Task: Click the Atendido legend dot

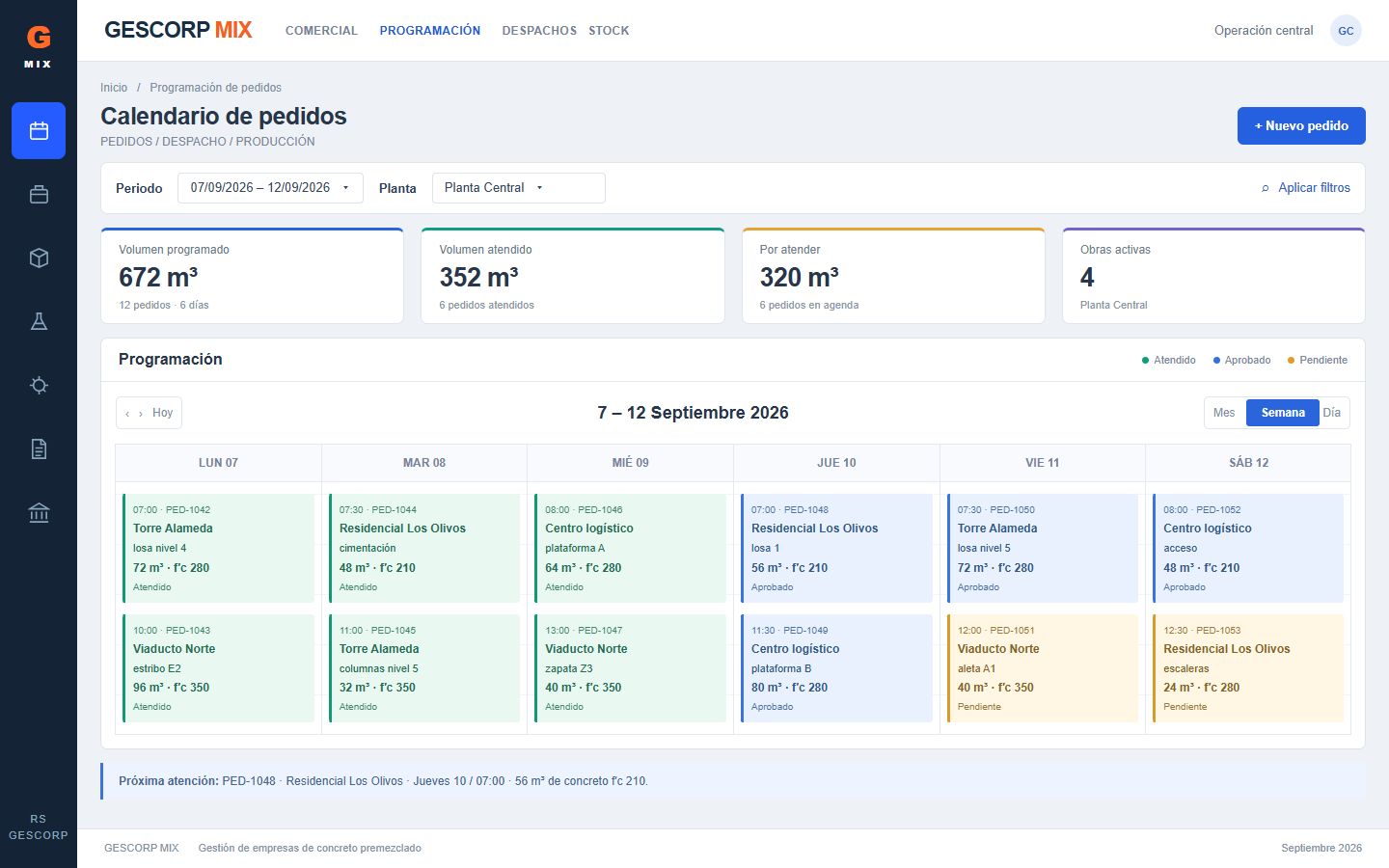Action: click(x=1145, y=361)
